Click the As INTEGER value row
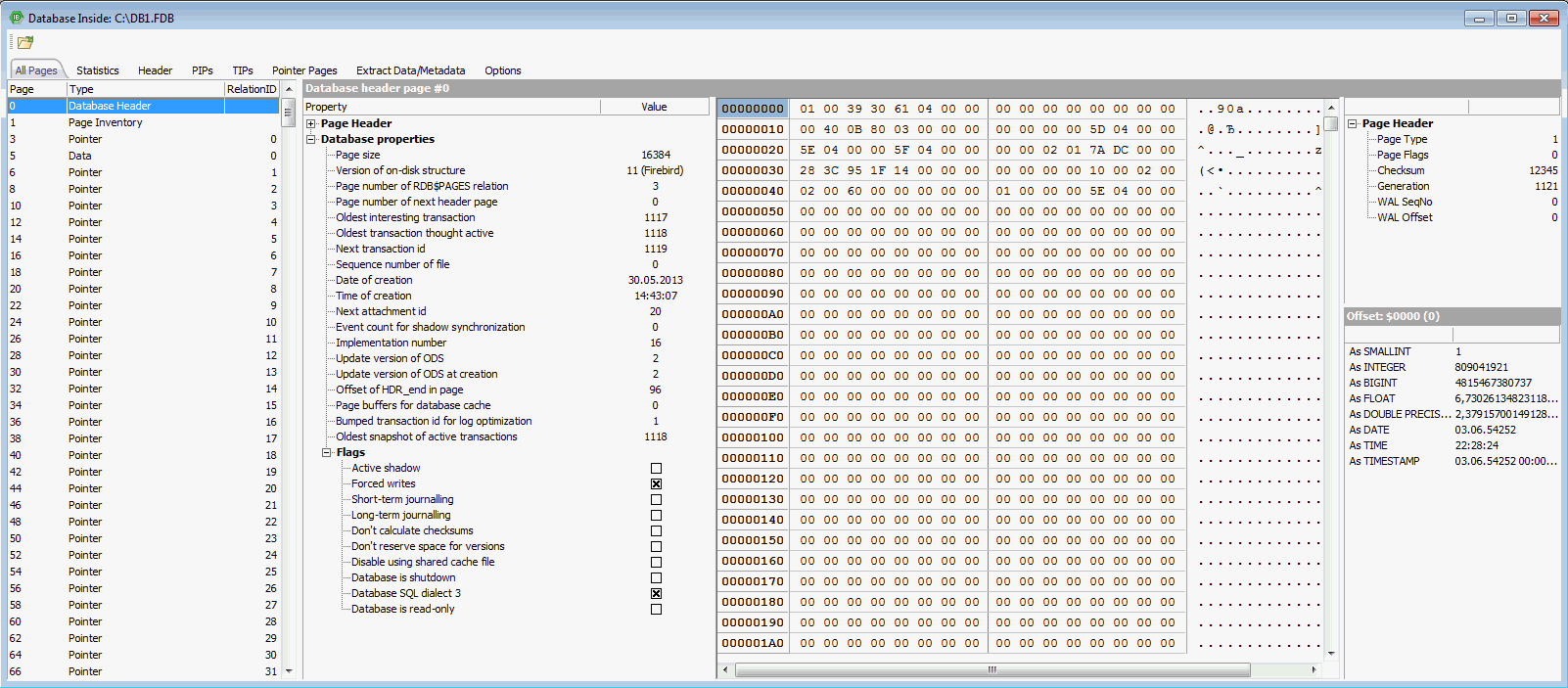Image resolution: width=1568 pixels, height=688 pixels. [x=1453, y=367]
